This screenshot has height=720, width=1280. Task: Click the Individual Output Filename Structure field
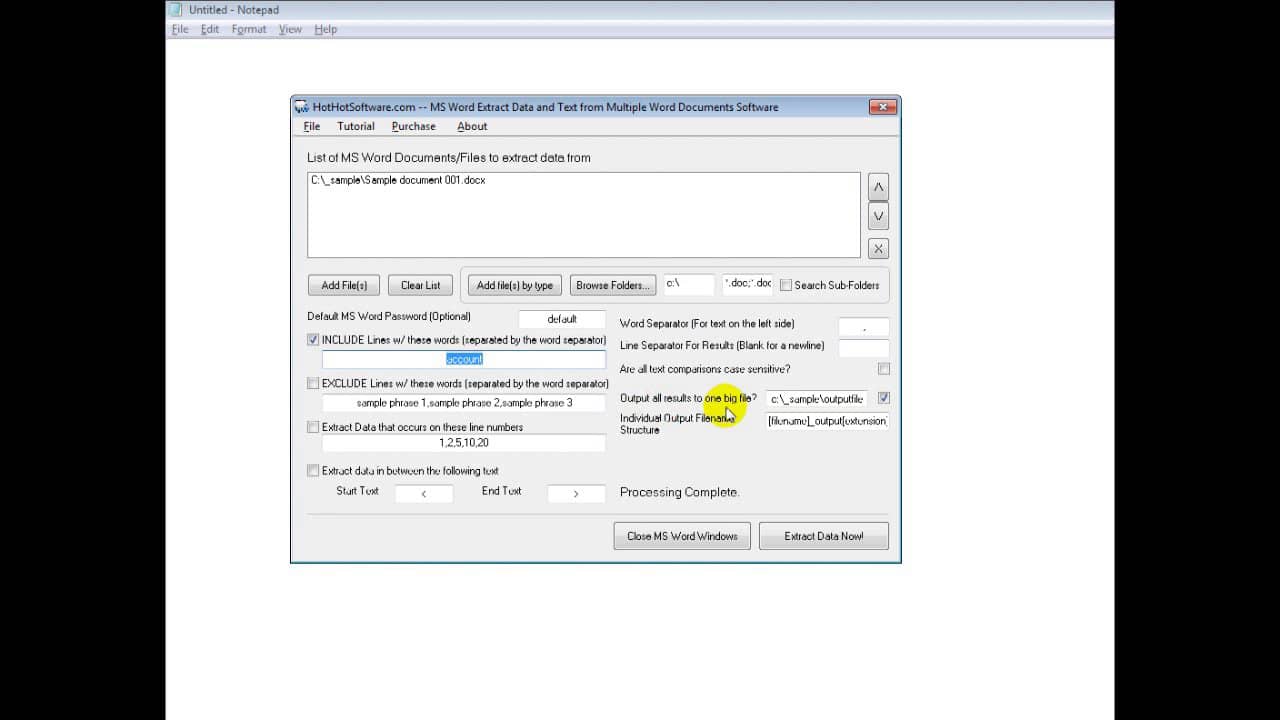click(x=827, y=421)
